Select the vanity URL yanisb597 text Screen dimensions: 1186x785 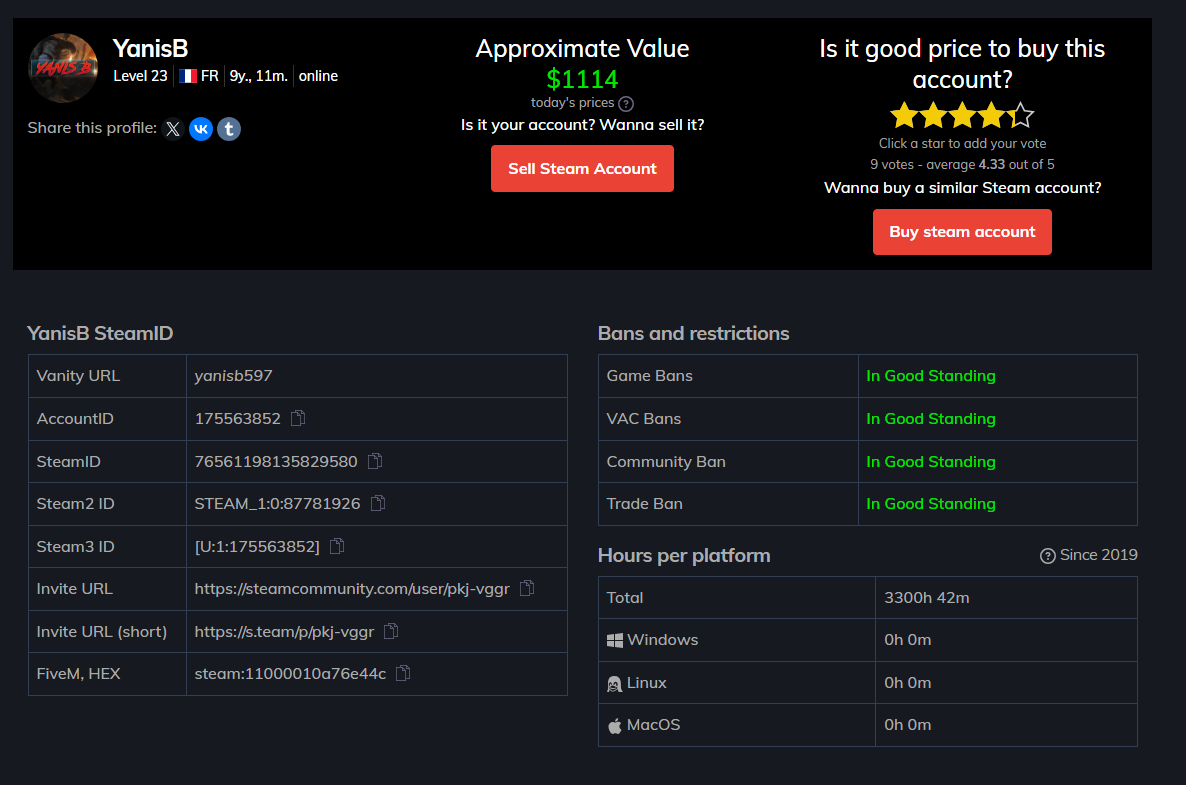tap(234, 376)
